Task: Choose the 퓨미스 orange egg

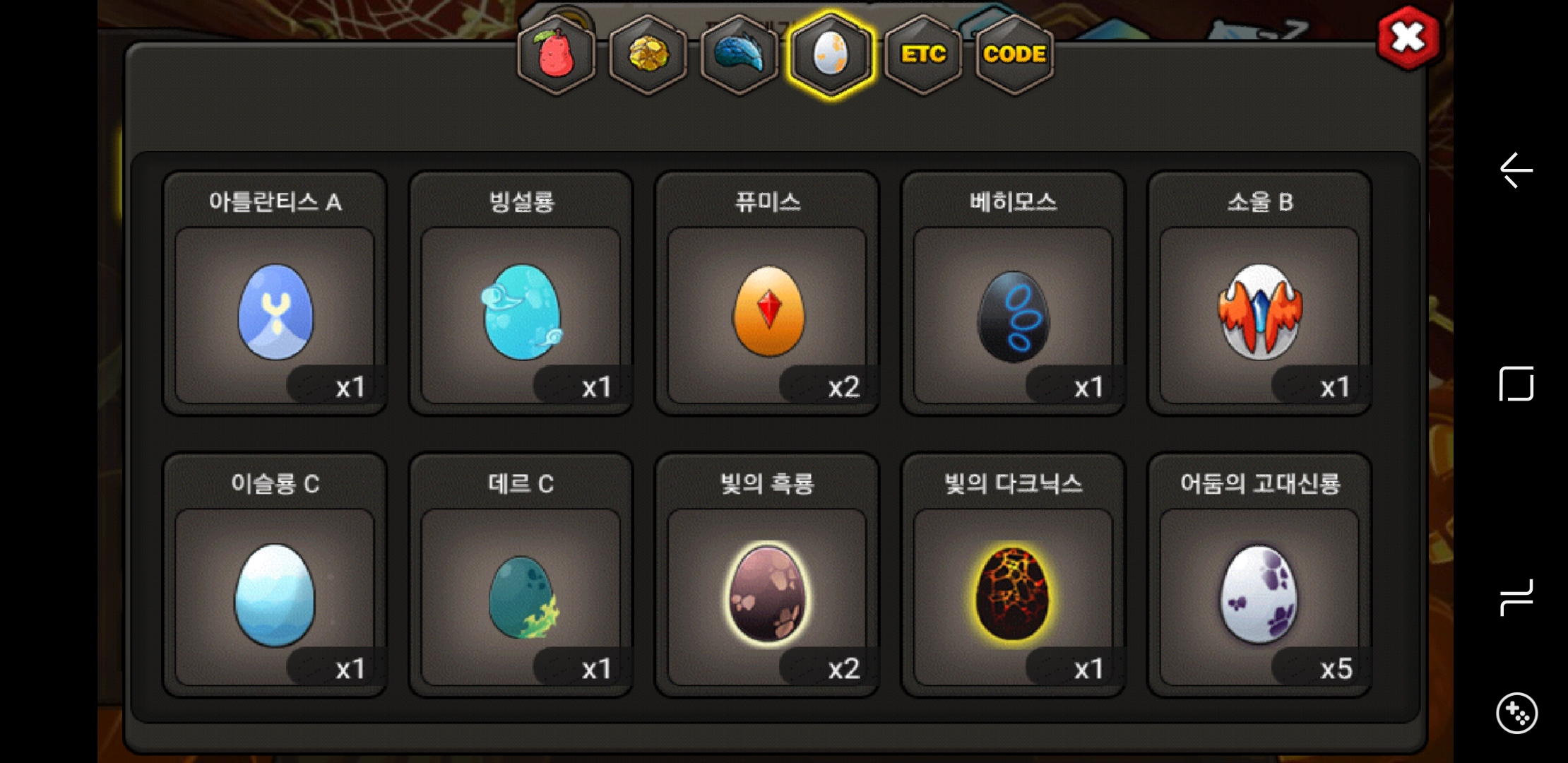Action: coord(767,293)
